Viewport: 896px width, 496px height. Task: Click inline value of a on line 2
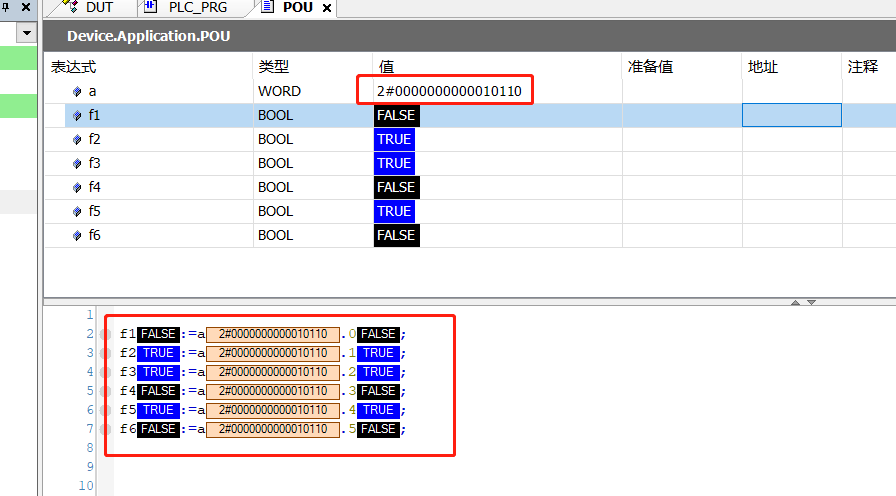273,334
